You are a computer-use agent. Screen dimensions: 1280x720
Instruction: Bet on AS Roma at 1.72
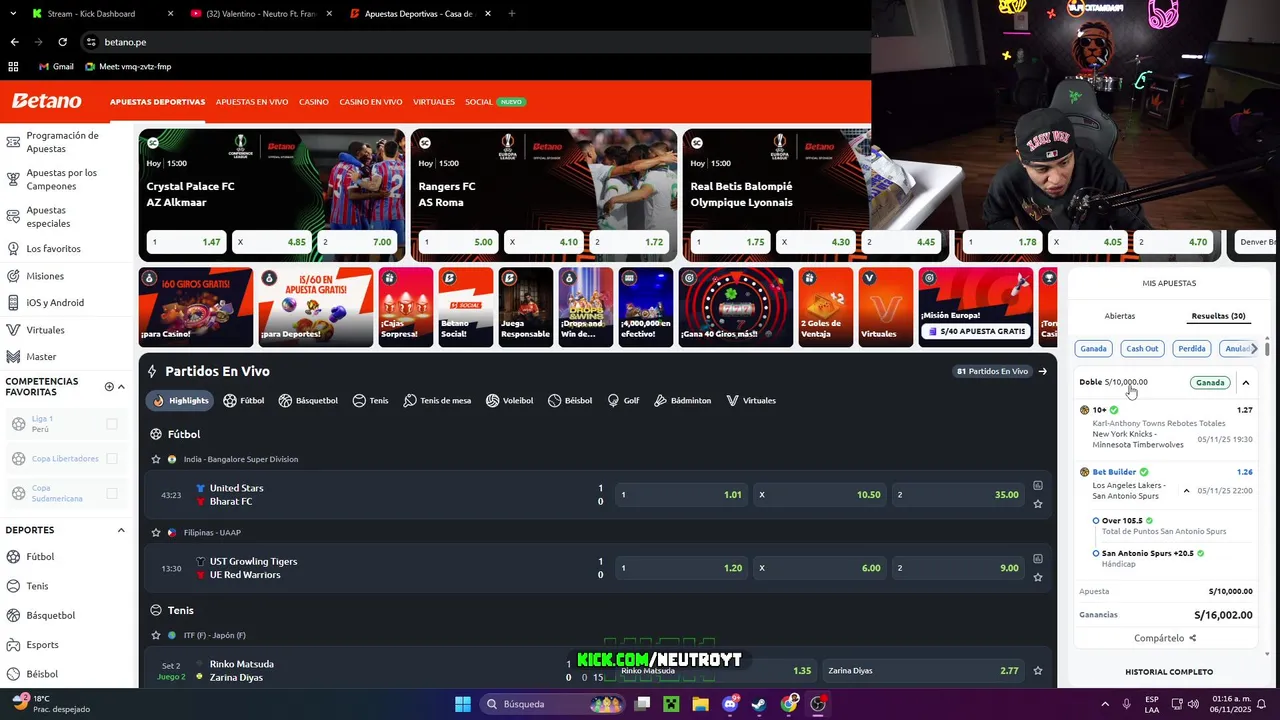pyautogui.click(x=630, y=242)
